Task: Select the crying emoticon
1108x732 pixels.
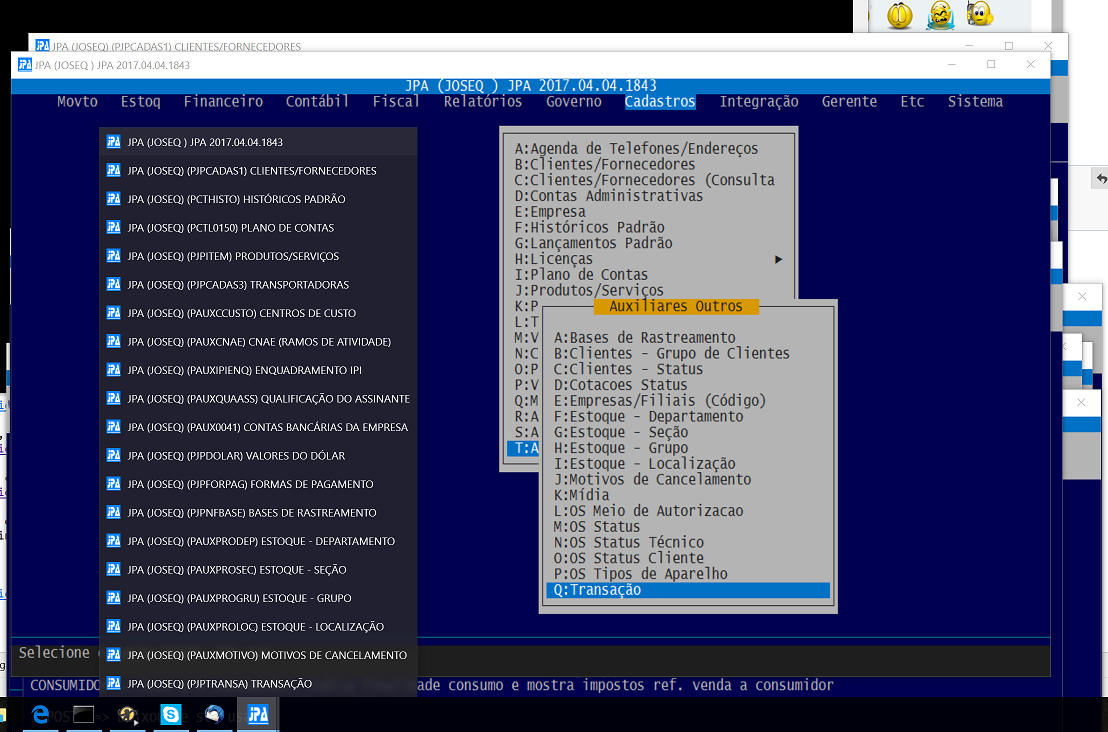Action: (x=939, y=14)
